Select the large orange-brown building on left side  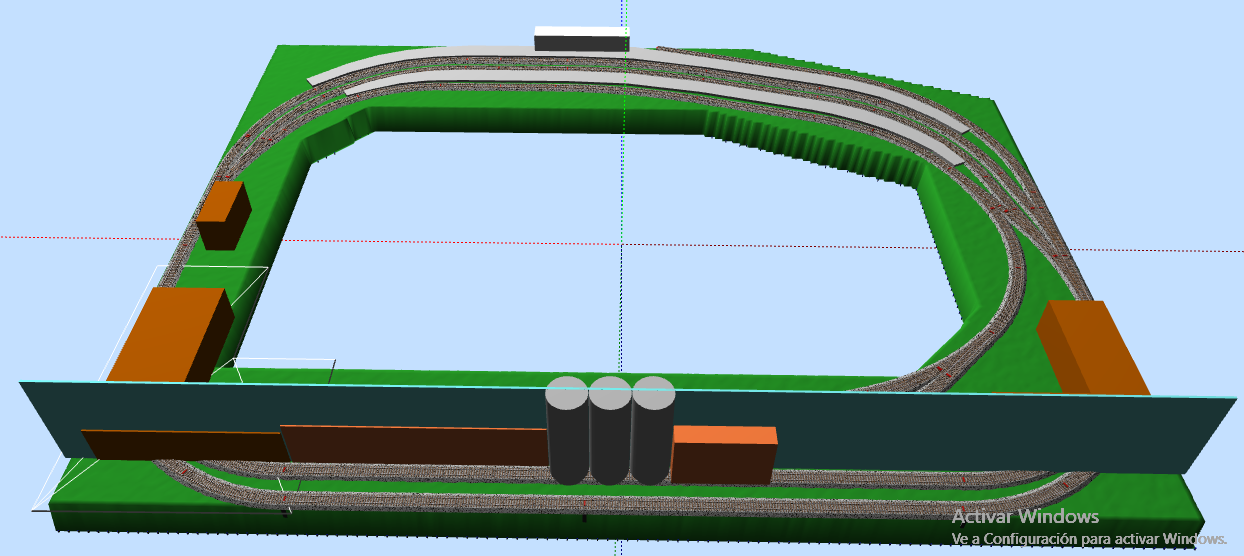point(170,334)
